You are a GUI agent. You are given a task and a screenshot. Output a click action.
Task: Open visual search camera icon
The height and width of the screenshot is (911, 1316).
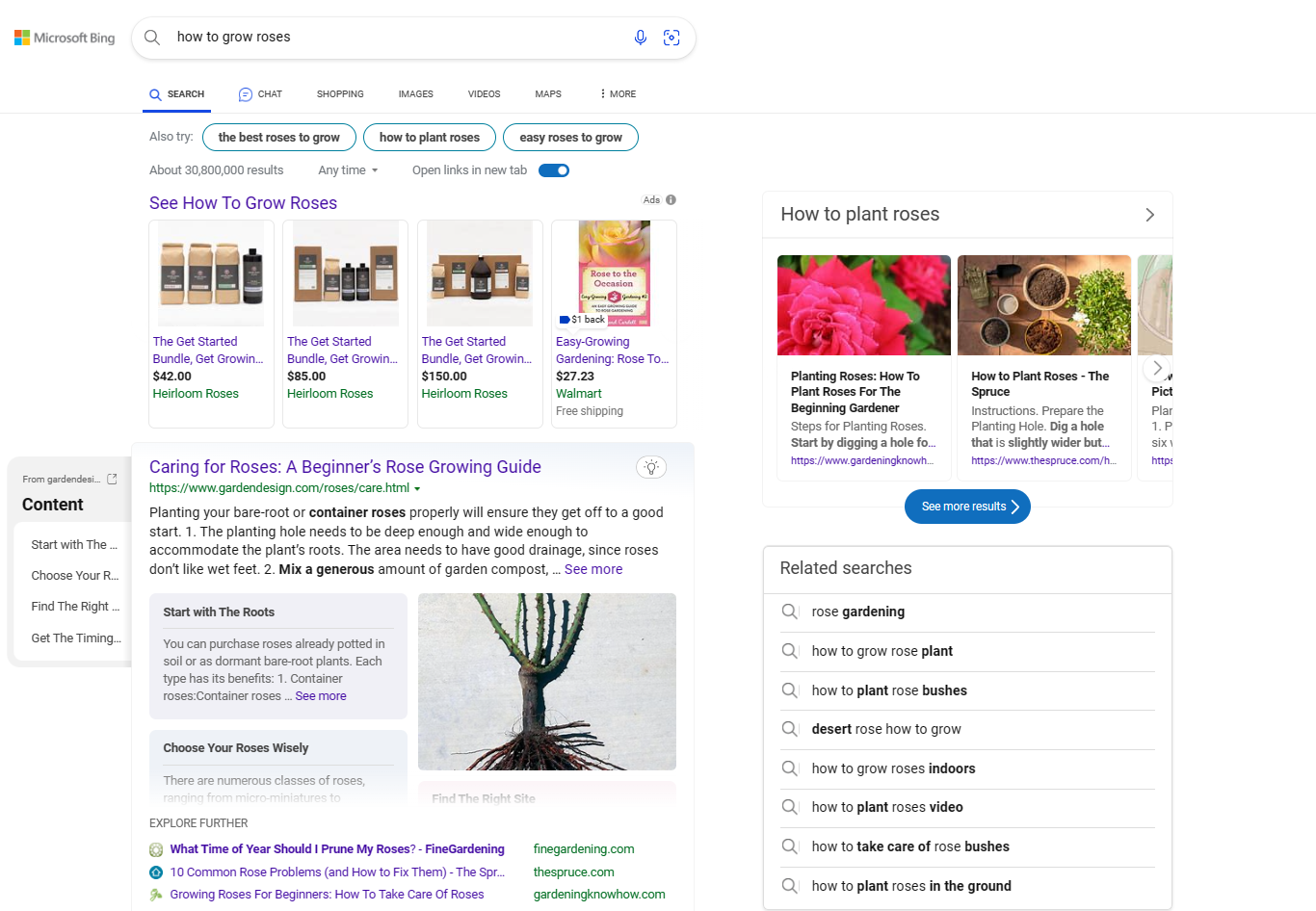671,38
